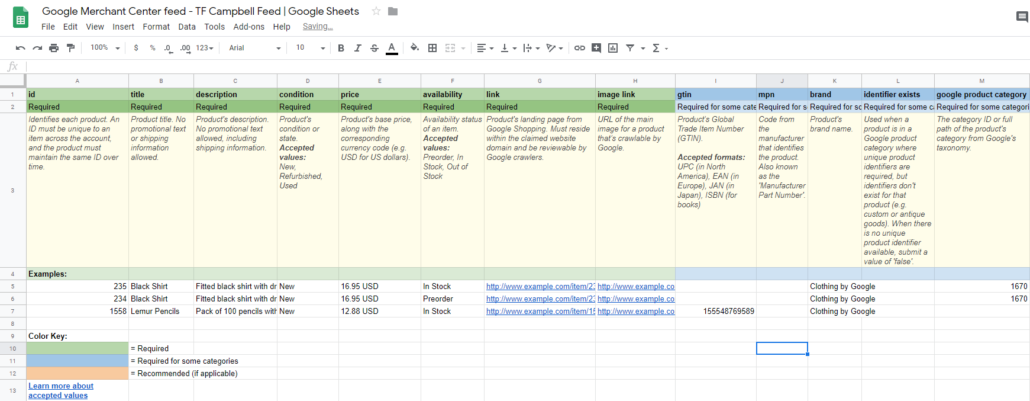Open the font size 10 dropdown
The width and height of the screenshot is (1030, 401).
tap(311, 48)
